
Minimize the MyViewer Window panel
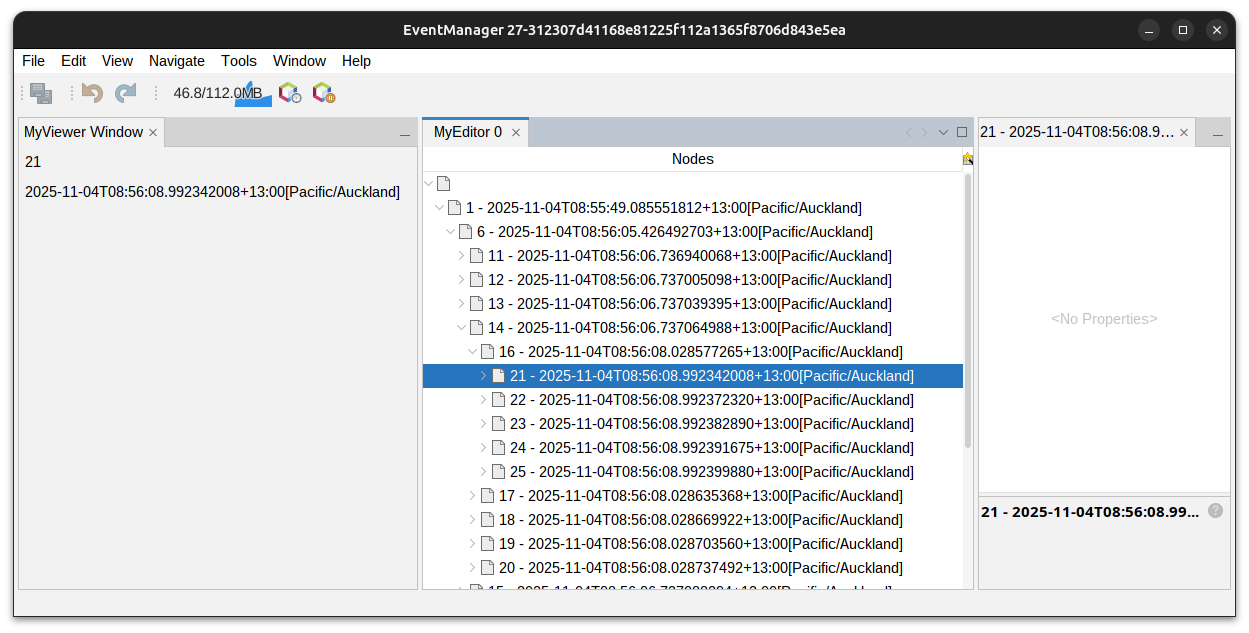405,133
